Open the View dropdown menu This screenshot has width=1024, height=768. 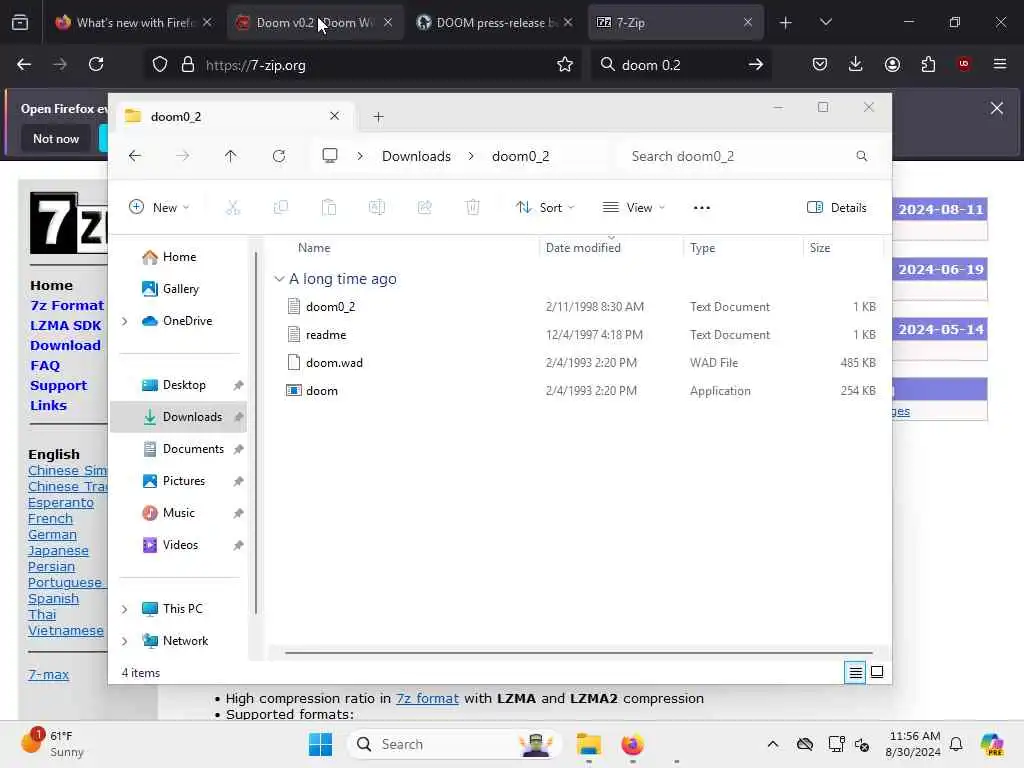(x=633, y=208)
